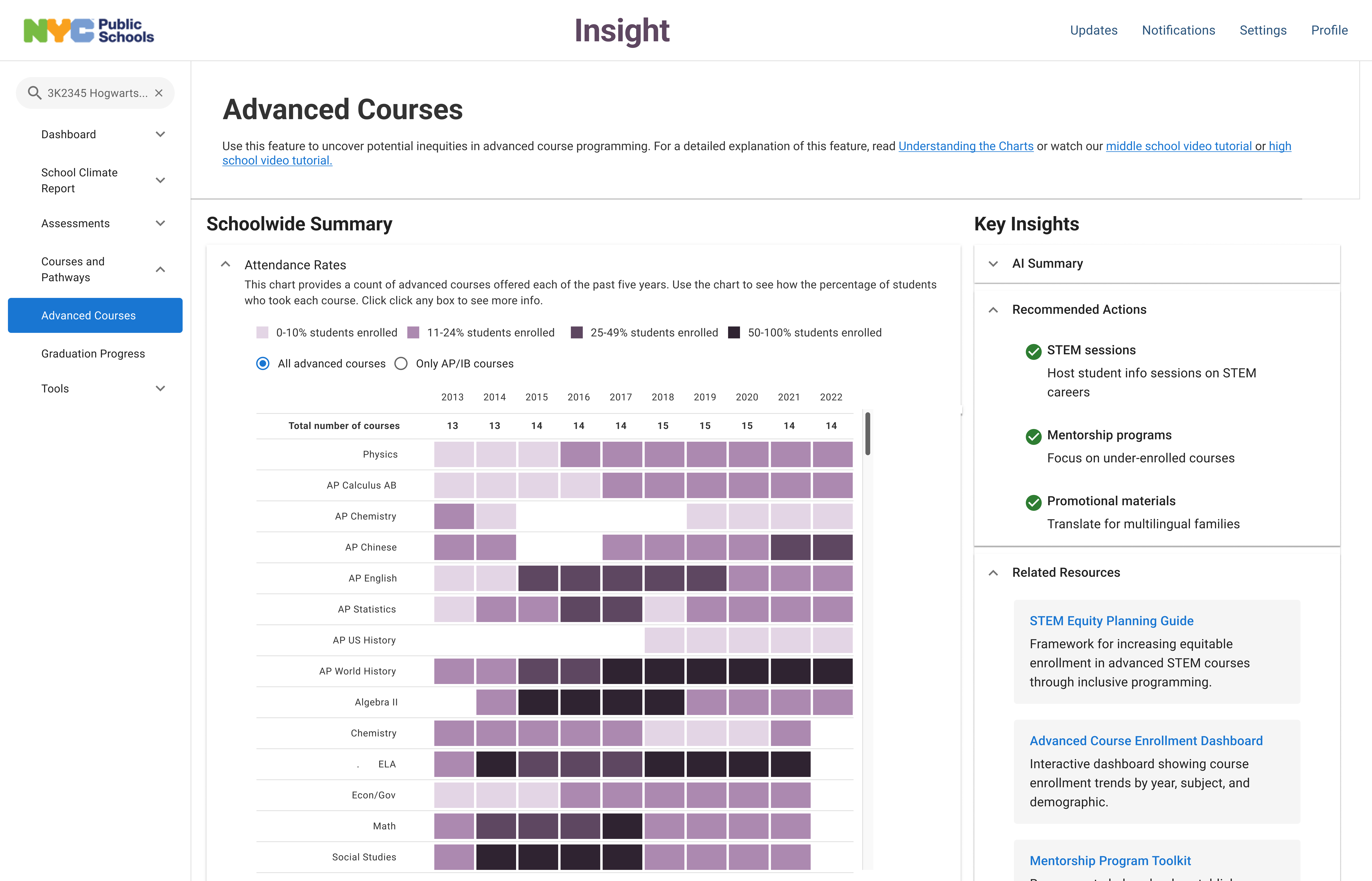Open the Notifications top navigation item
The height and width of the screenshot is (881, 1372).
1178,30
